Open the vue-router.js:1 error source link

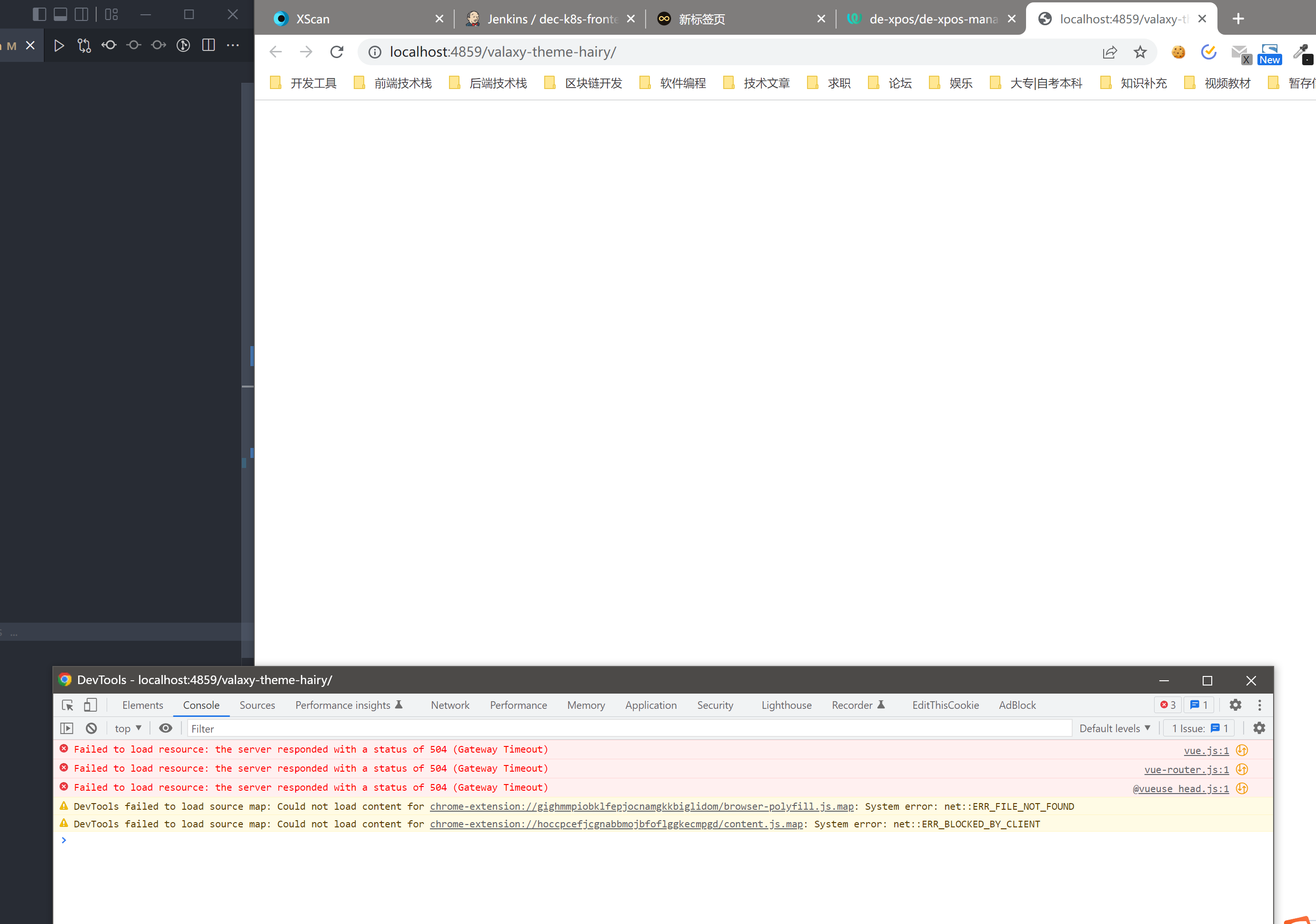1186,769
